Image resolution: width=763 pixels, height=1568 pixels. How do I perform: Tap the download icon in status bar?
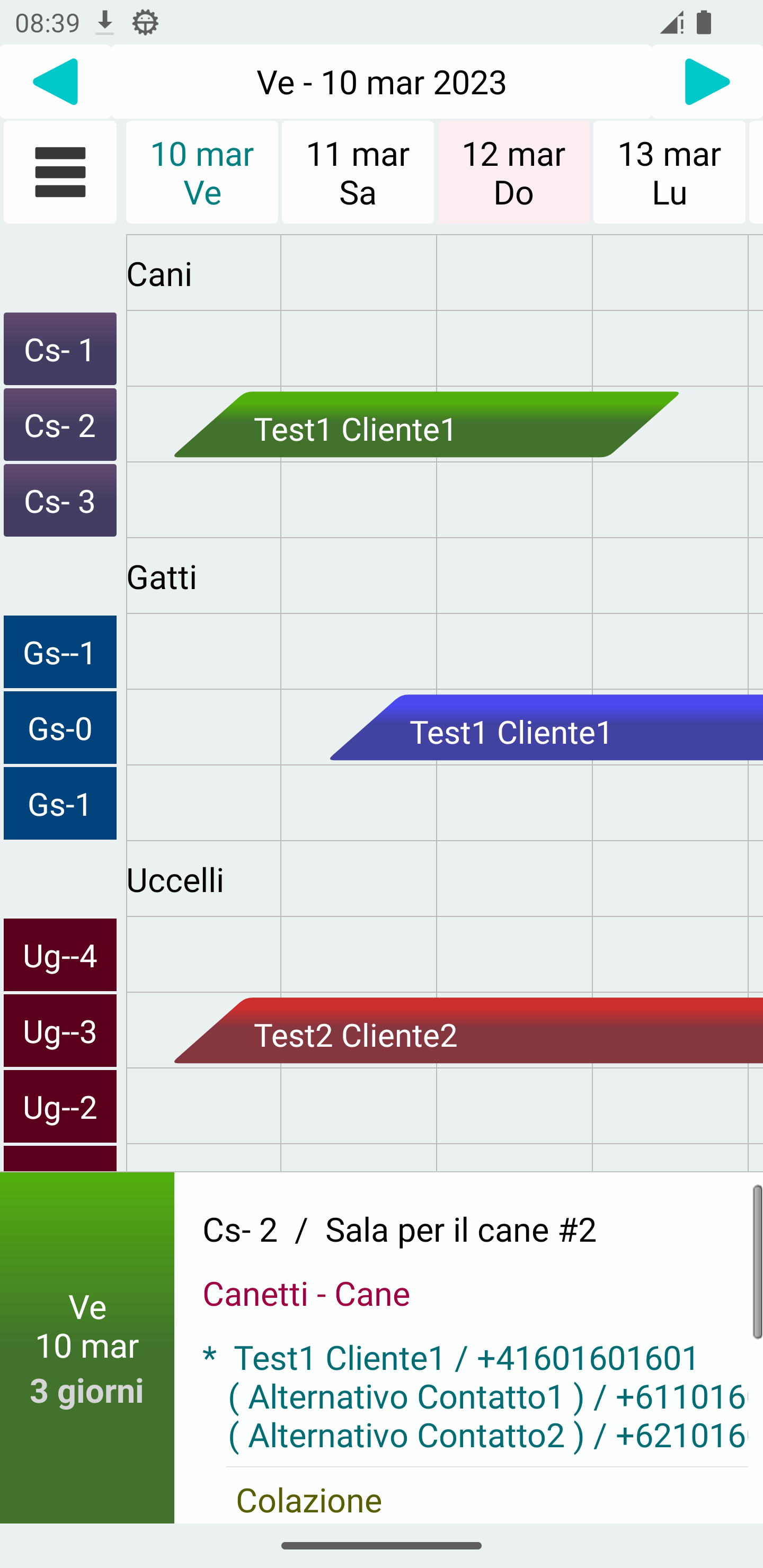click(x=105, y=23)
